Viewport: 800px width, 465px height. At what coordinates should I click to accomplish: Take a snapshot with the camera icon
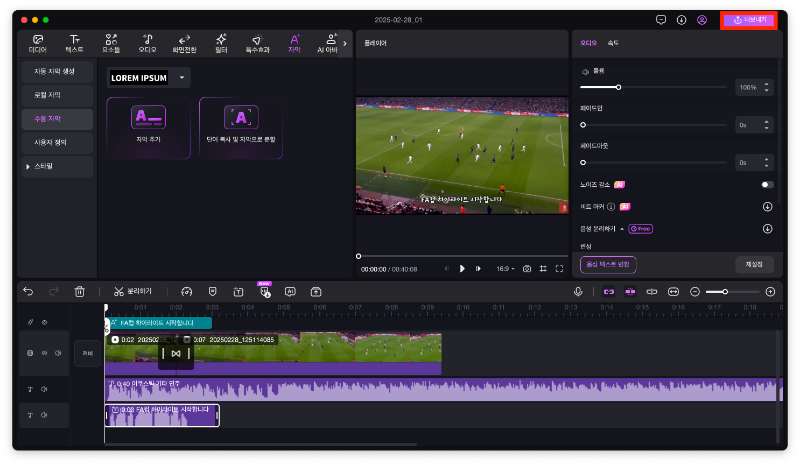(x=527, y=268)
